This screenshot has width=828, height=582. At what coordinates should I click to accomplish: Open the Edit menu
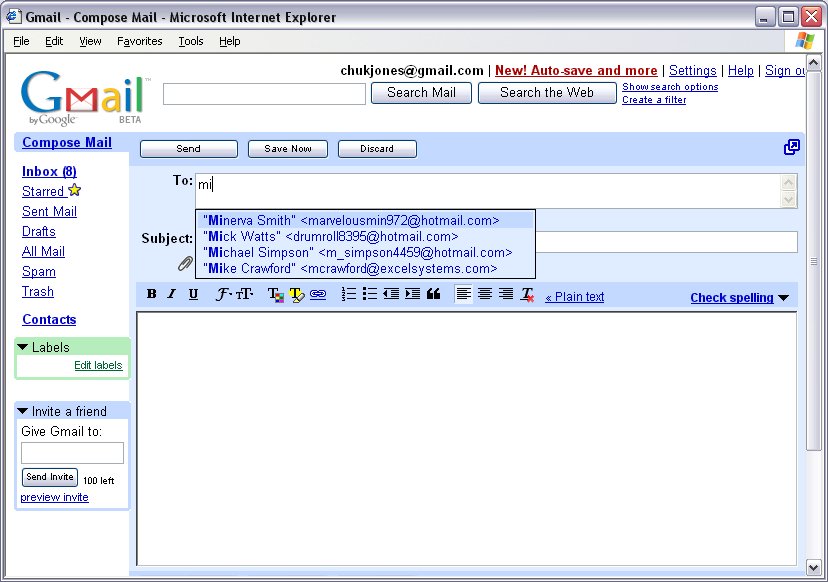[54, 41]
